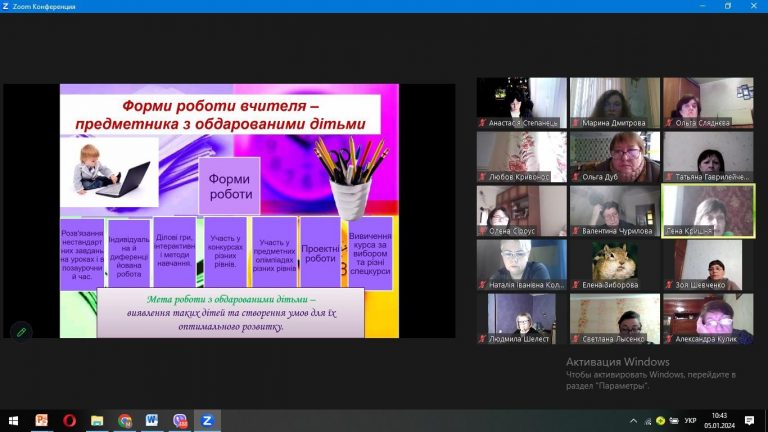768x432 pixels.
Task: Open PowerPoint from the taskbar
Action: pos(42,421)
